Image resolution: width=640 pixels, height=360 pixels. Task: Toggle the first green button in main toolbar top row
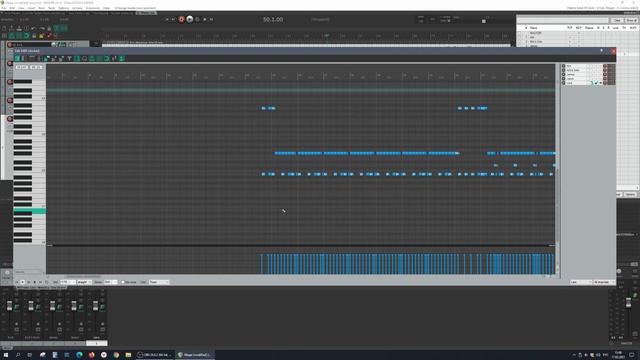point(57,28)
